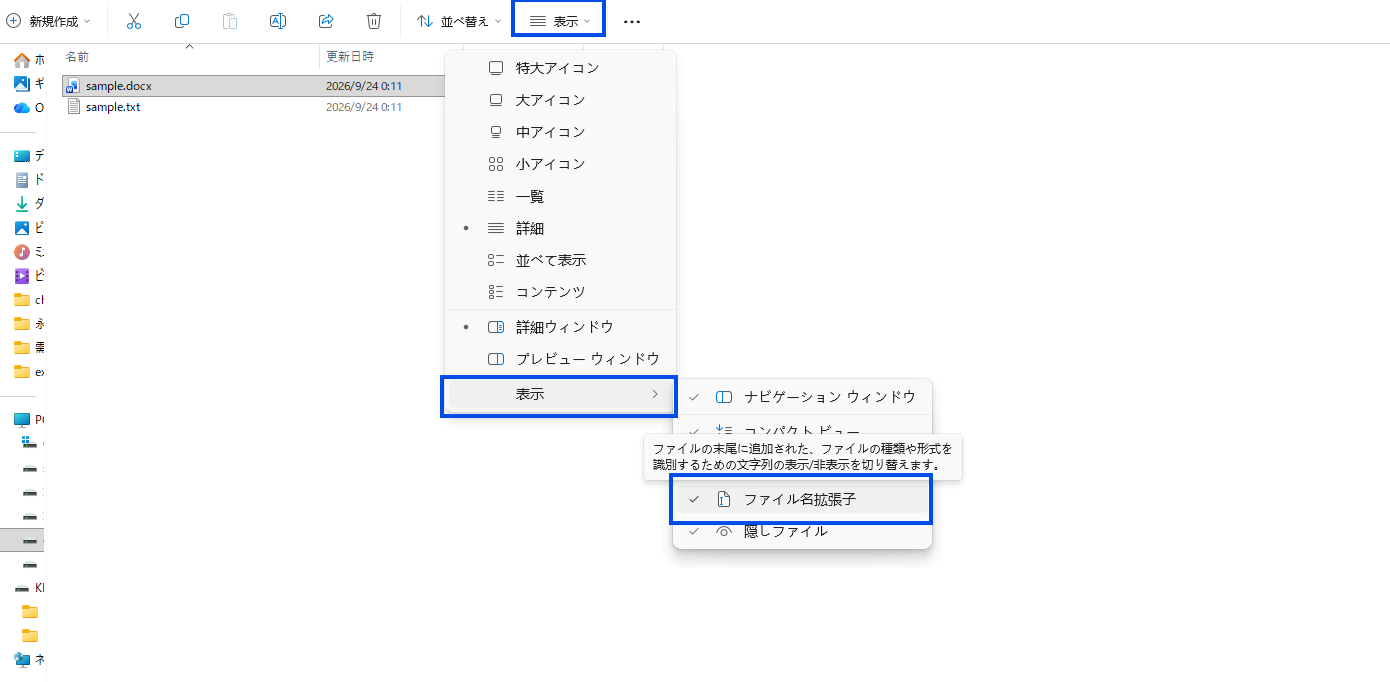
Task: Open the three-dots more options menu
Action: [632, 21]
